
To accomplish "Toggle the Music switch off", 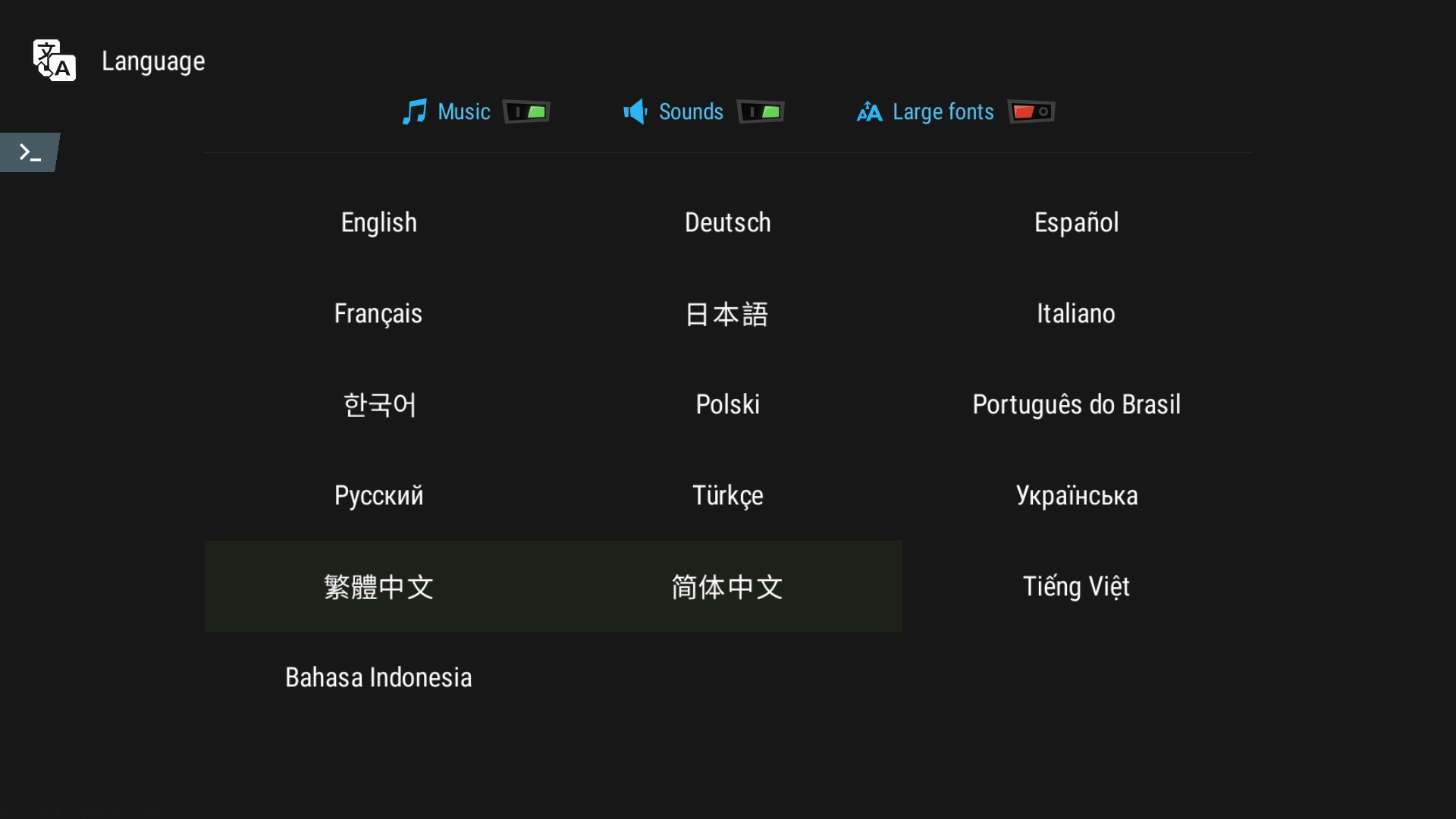I will tap(527, 112).
